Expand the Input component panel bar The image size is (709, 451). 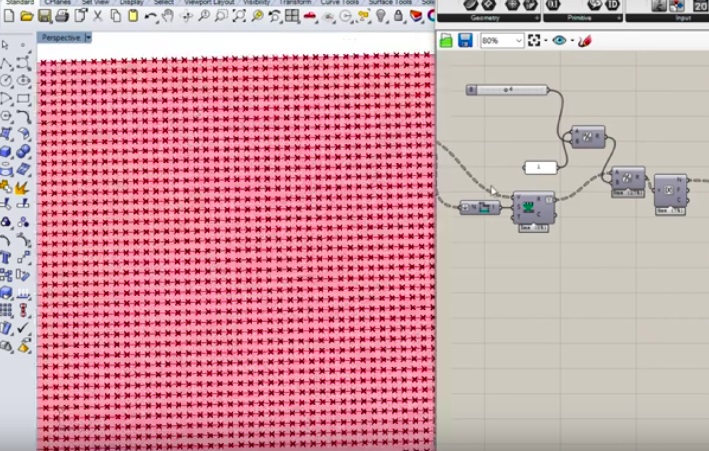click(x=667, y=18)
